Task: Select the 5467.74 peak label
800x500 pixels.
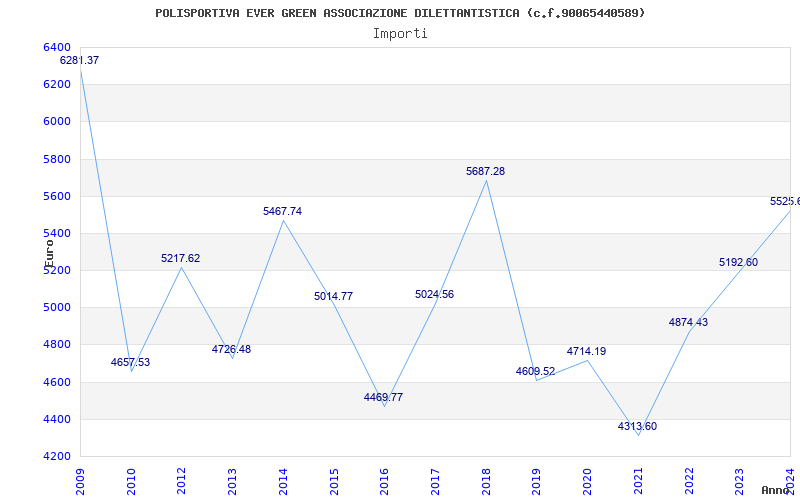Action: pyautogui.click(x=283, y=211)
